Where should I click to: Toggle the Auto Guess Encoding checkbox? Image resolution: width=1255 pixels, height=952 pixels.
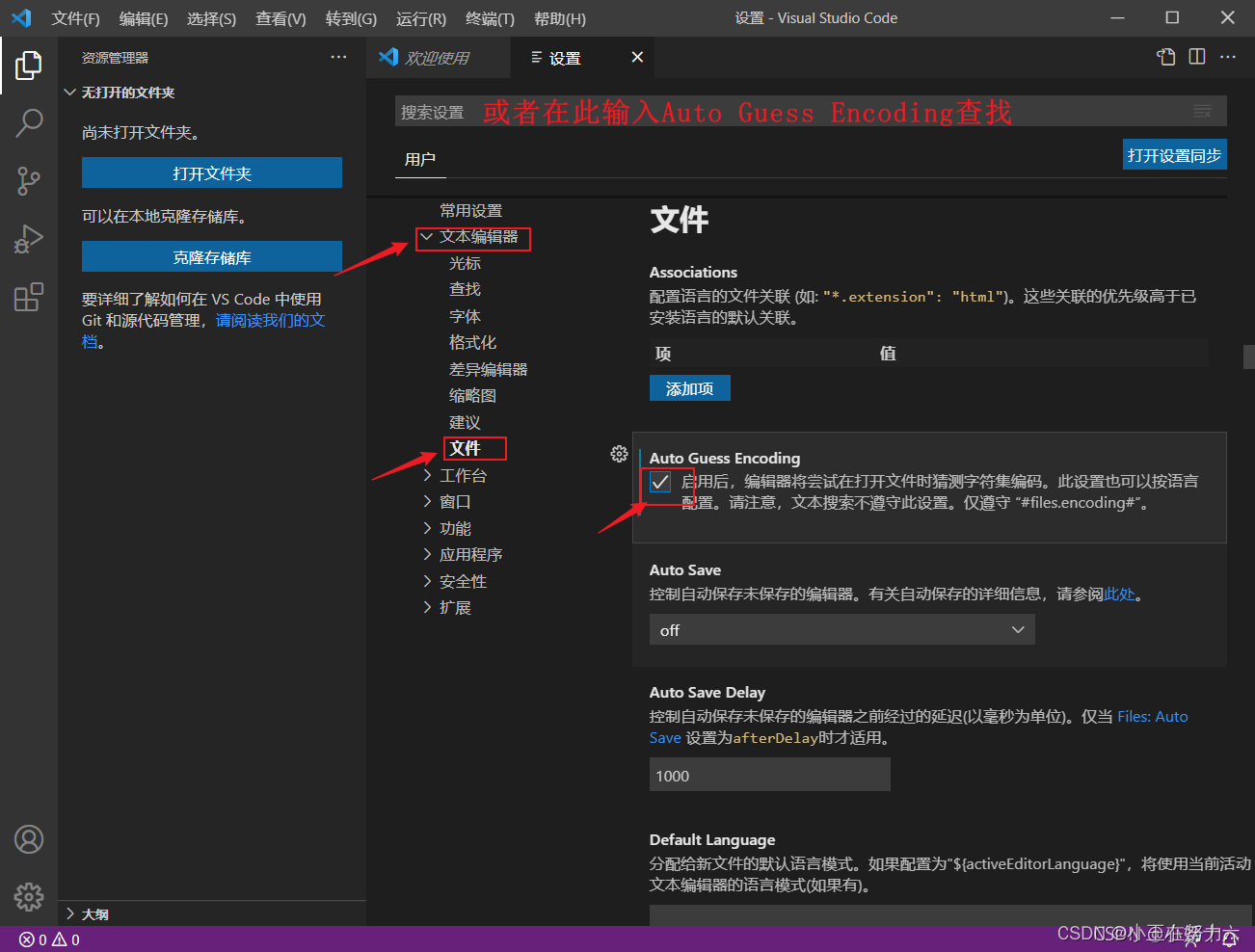tap(660, 482)
